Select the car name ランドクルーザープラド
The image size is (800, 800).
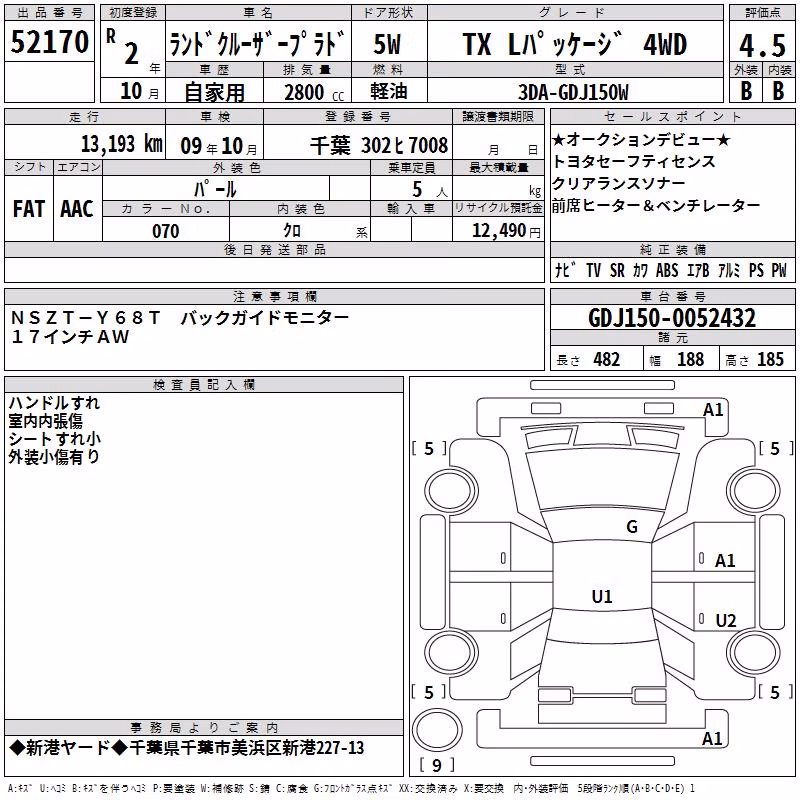pos(258,44)
